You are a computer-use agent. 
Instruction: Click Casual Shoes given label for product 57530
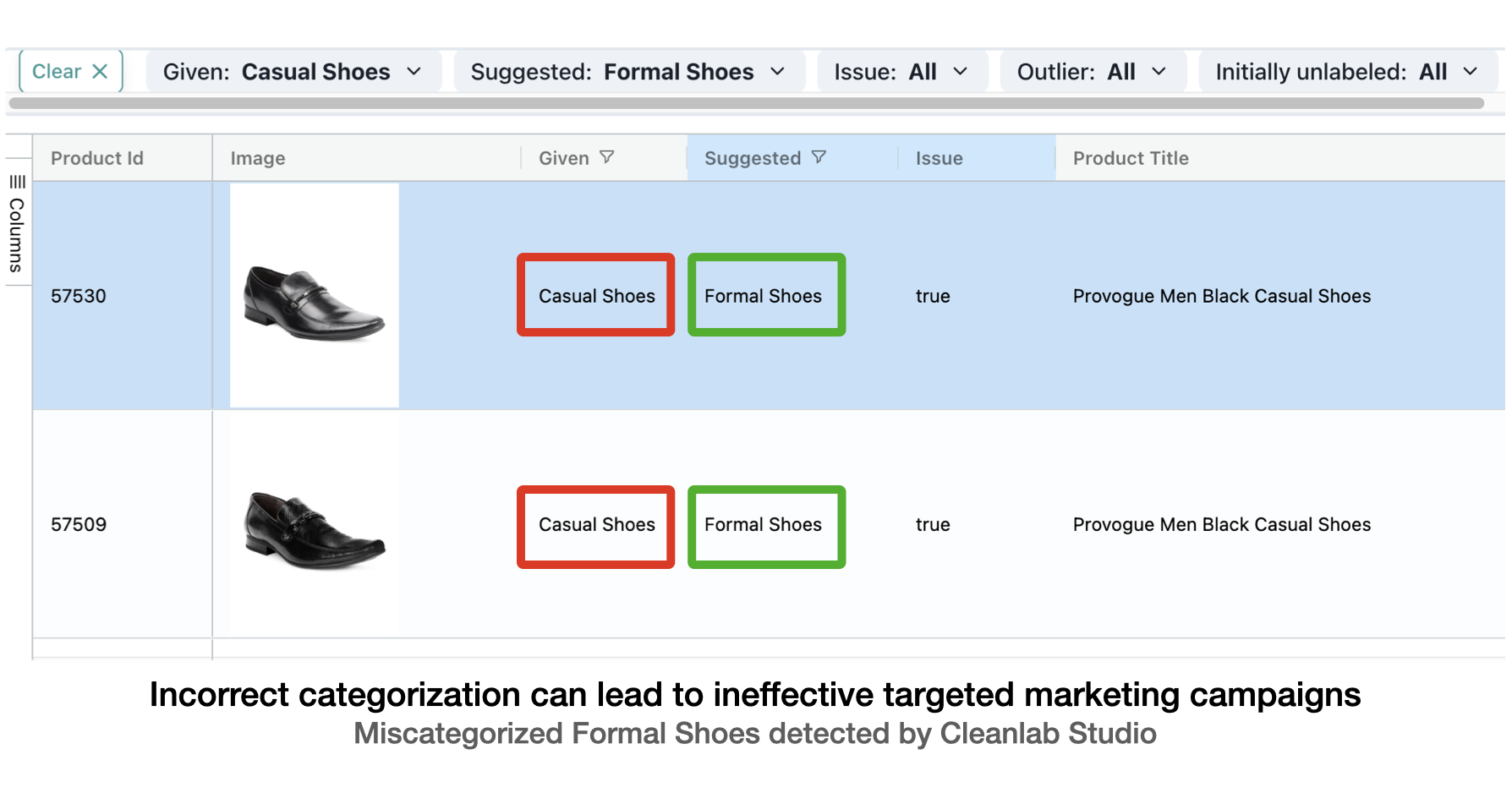(596, 296)
